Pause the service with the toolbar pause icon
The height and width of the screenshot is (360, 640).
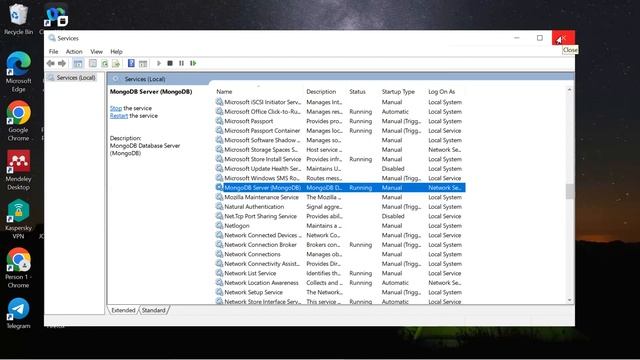click(x=182, y=63)
